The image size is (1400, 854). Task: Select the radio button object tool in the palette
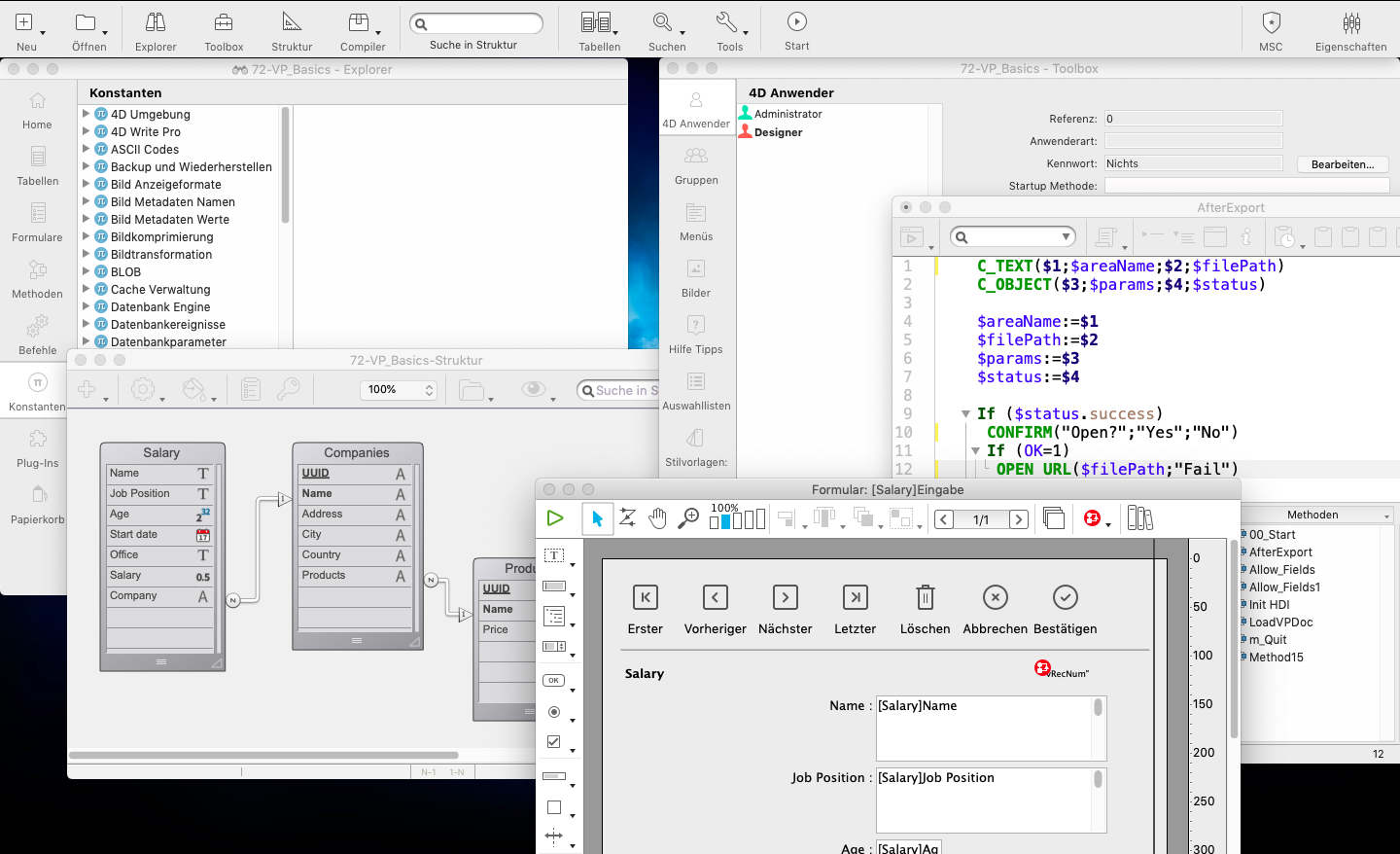[553, 712]
